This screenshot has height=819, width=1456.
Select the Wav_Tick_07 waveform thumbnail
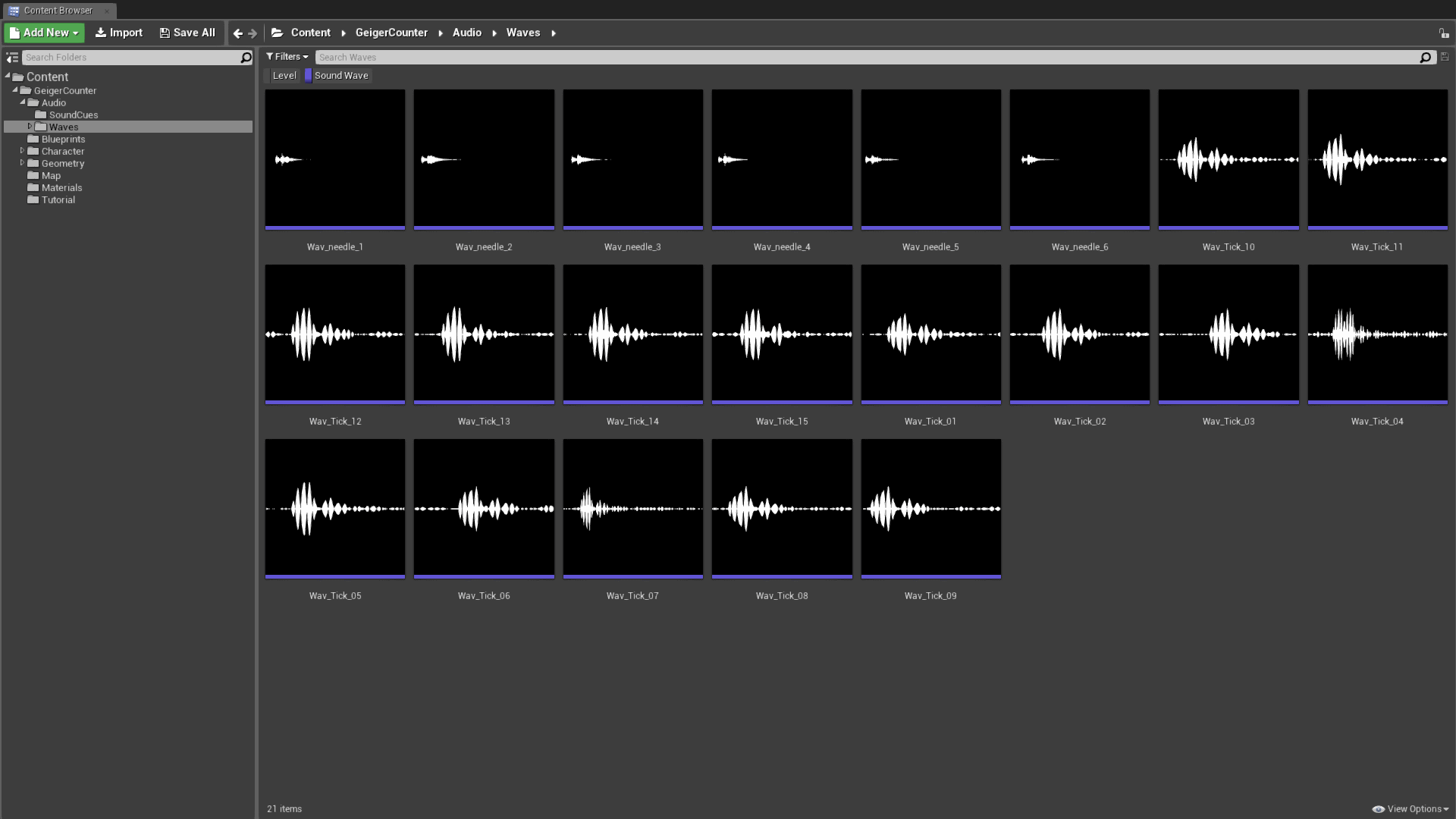pyautogui.click(x=632, y=508)
